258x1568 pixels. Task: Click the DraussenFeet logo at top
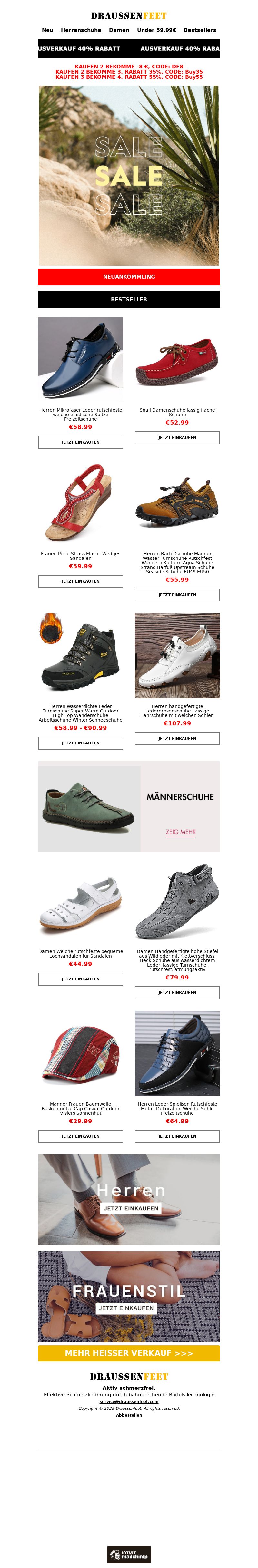click(x=129, y=16)
